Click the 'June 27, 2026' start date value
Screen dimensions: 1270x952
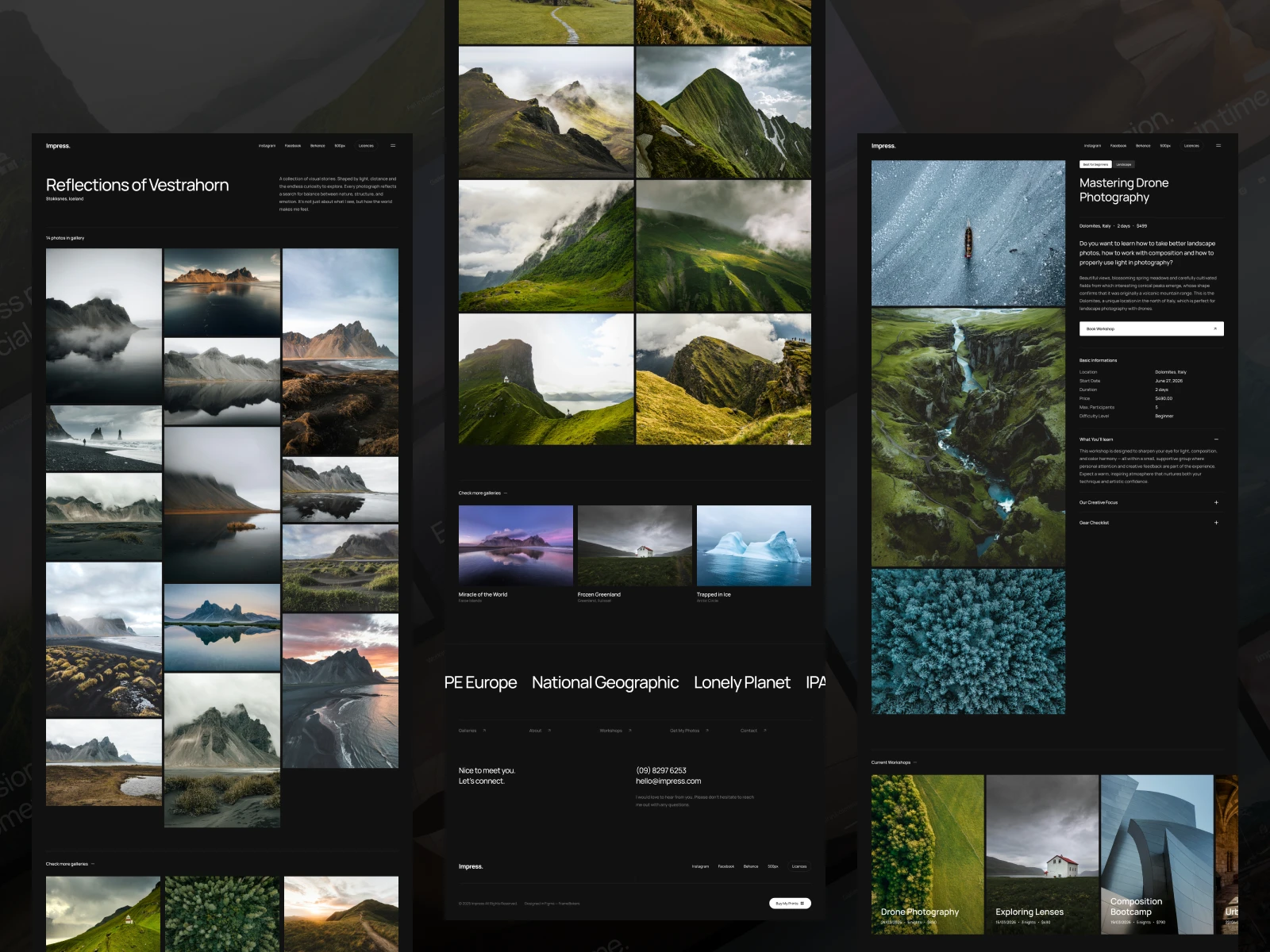[1168, 381]
